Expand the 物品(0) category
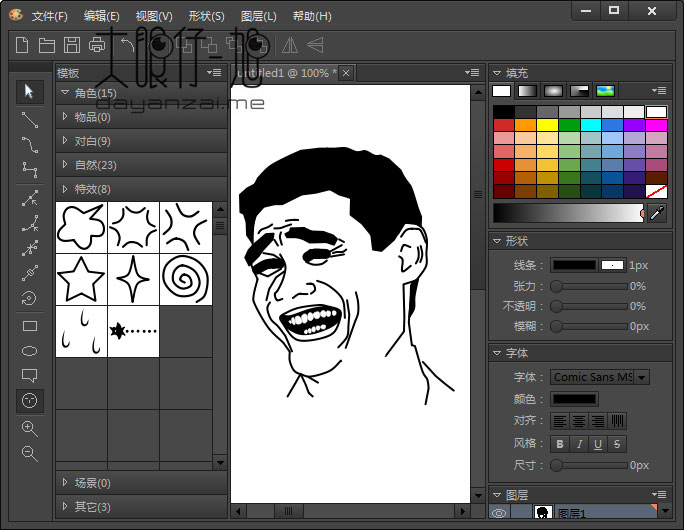 (x=141, y=117)
